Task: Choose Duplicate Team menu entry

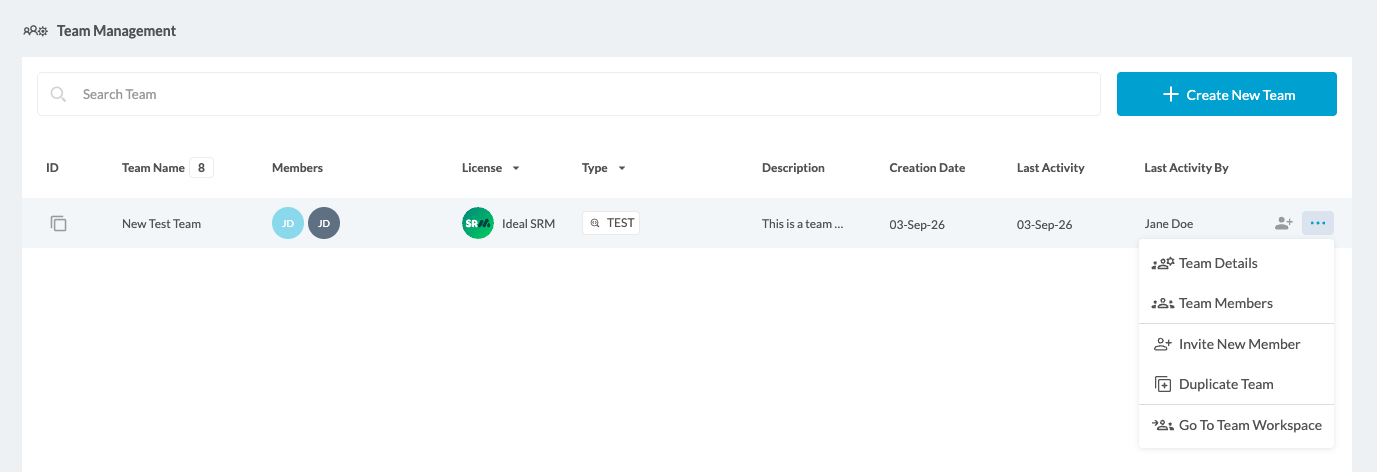Action: [1236, 384]
